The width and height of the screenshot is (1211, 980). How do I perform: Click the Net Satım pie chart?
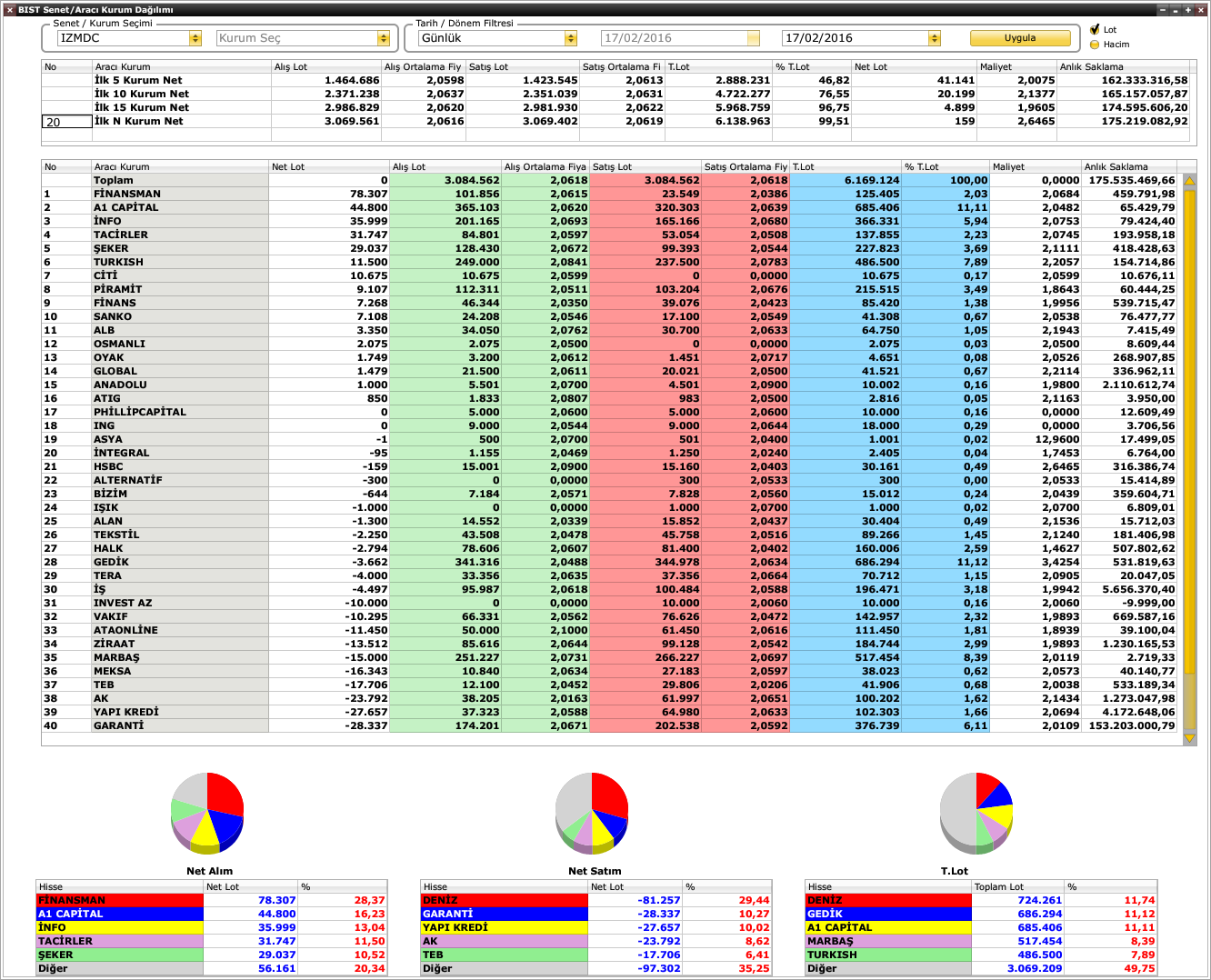click(592, 813)
